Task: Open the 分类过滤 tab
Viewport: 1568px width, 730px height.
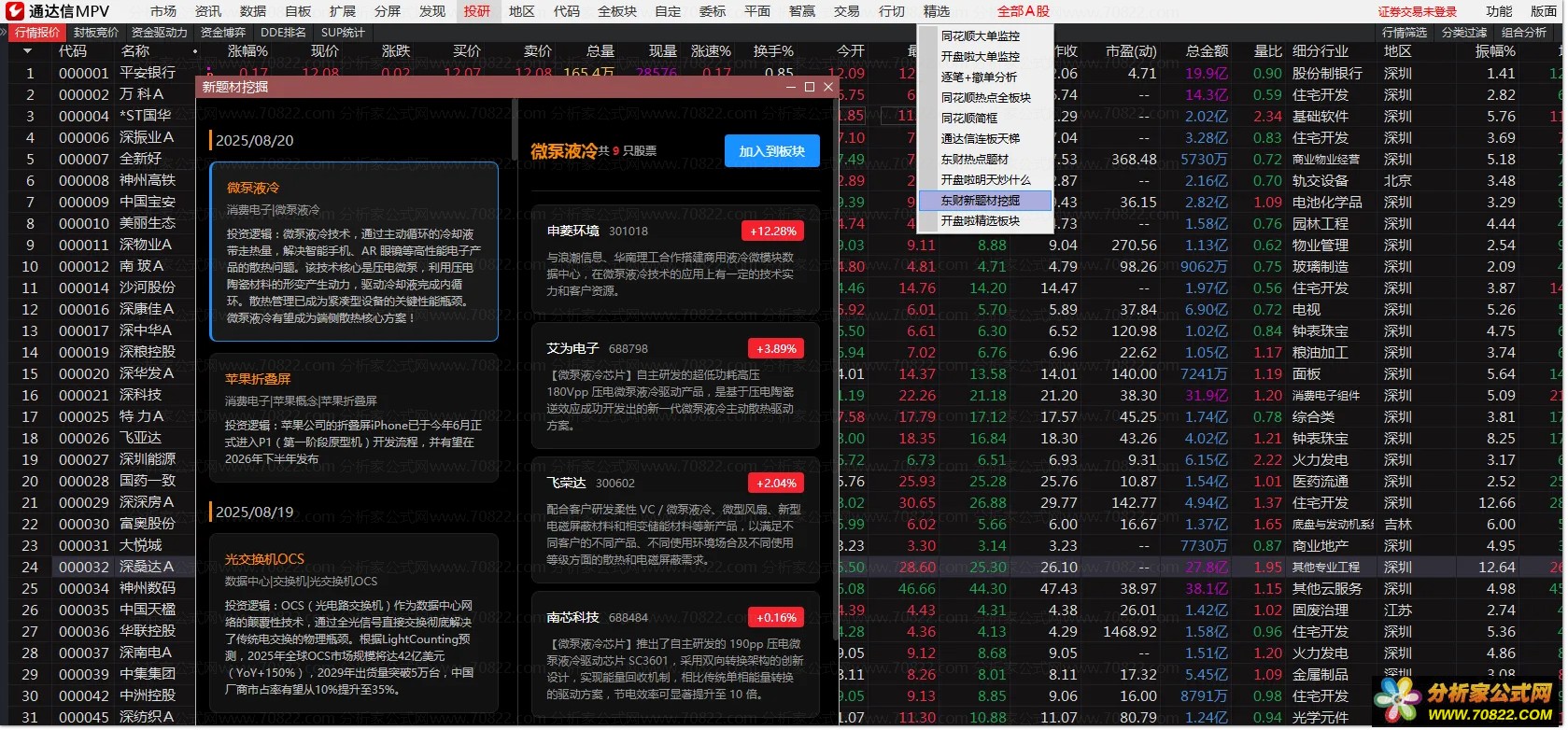Action: point(1463,33)
